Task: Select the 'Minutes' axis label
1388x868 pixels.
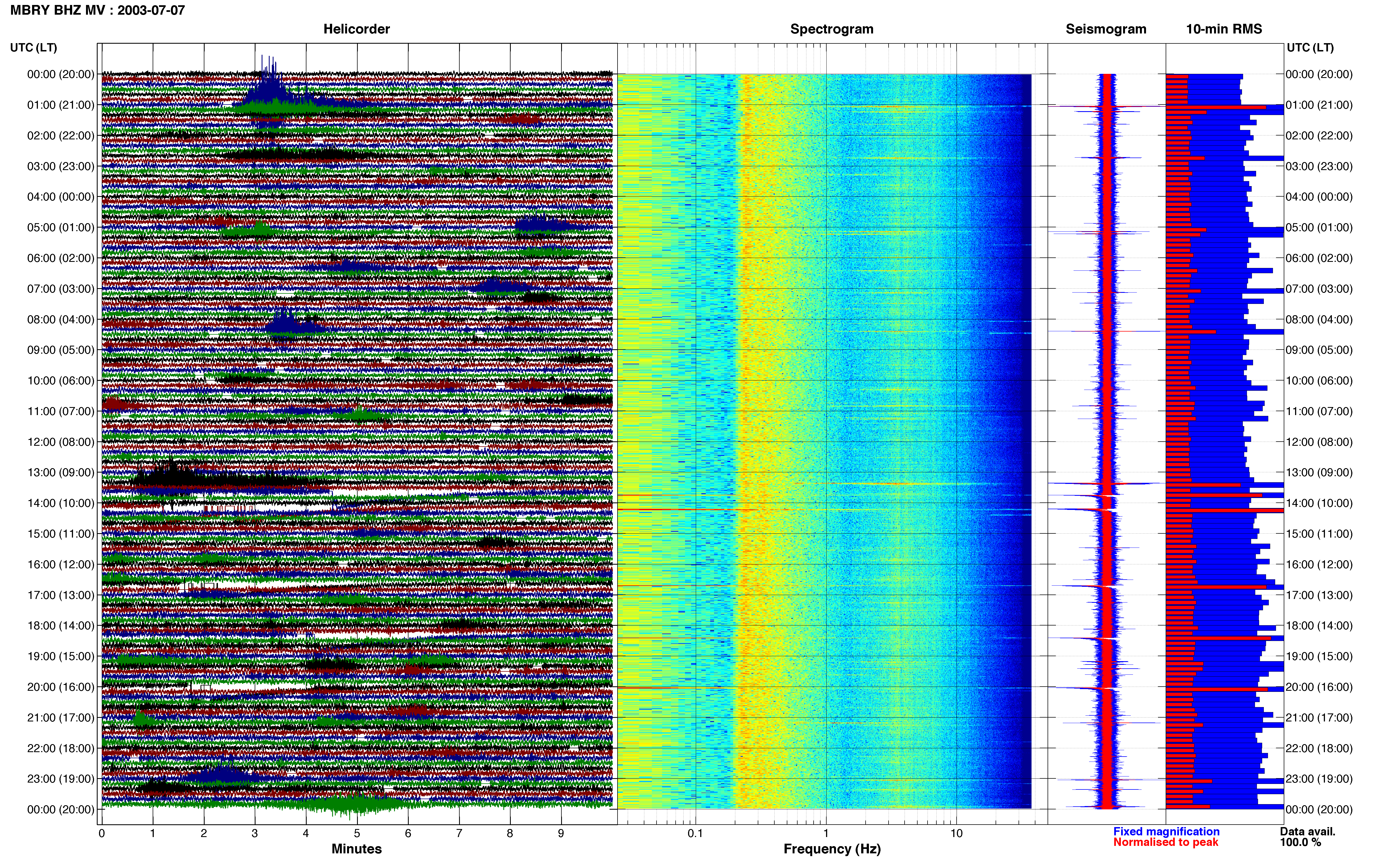Action: click(x=356, y=848)
